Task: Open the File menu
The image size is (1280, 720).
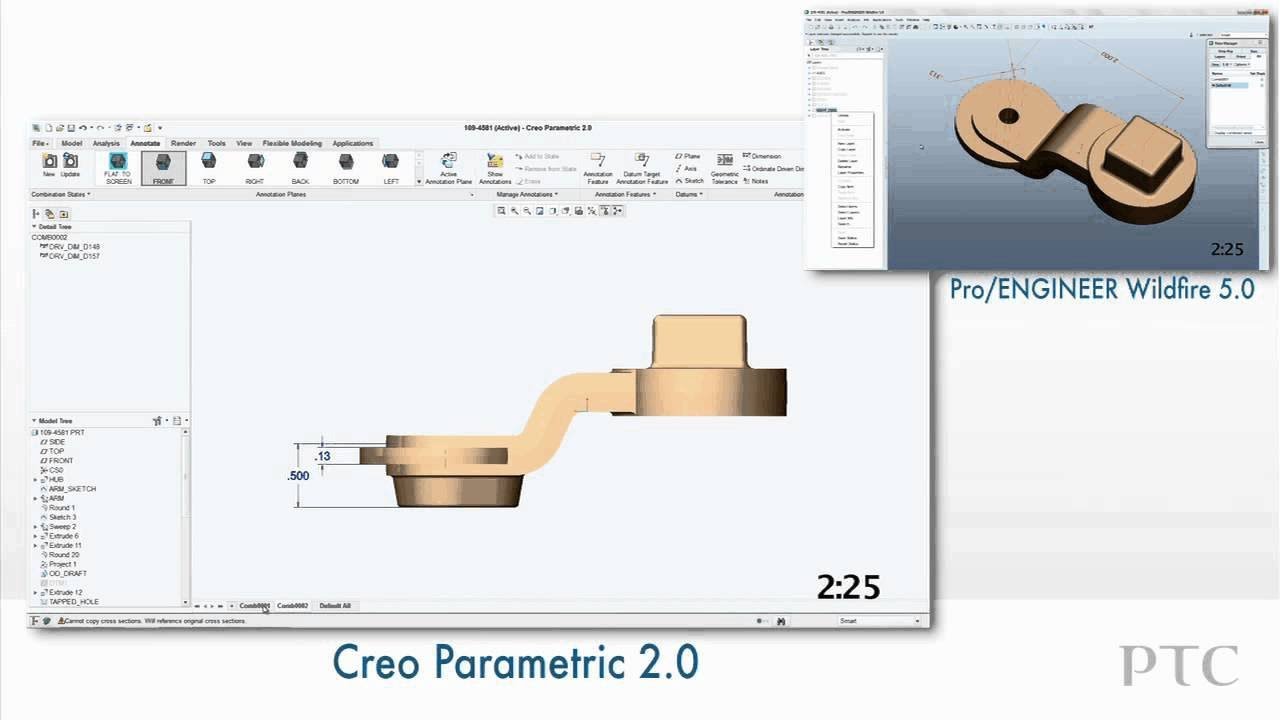Action: point(40,143)
